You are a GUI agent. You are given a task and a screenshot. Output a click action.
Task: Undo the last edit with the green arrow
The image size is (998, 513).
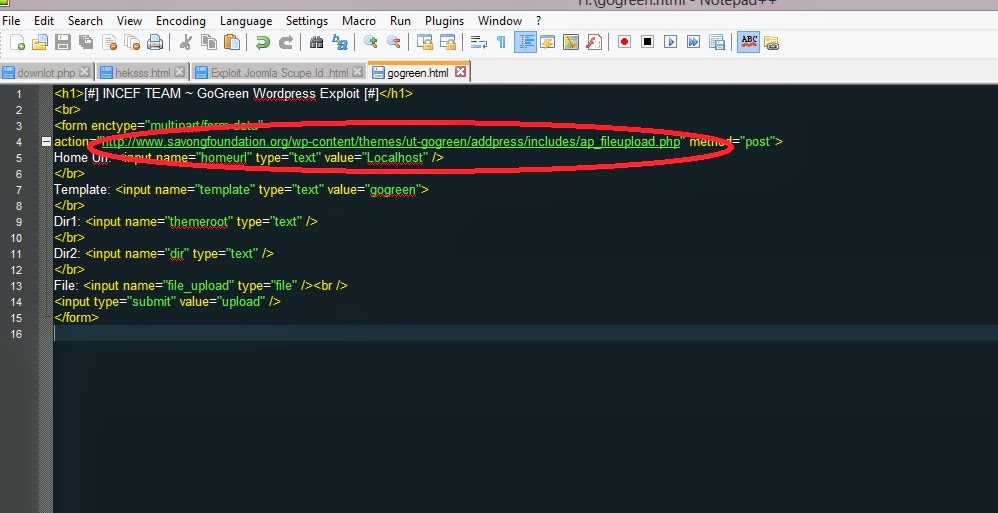tap(263, 43)
